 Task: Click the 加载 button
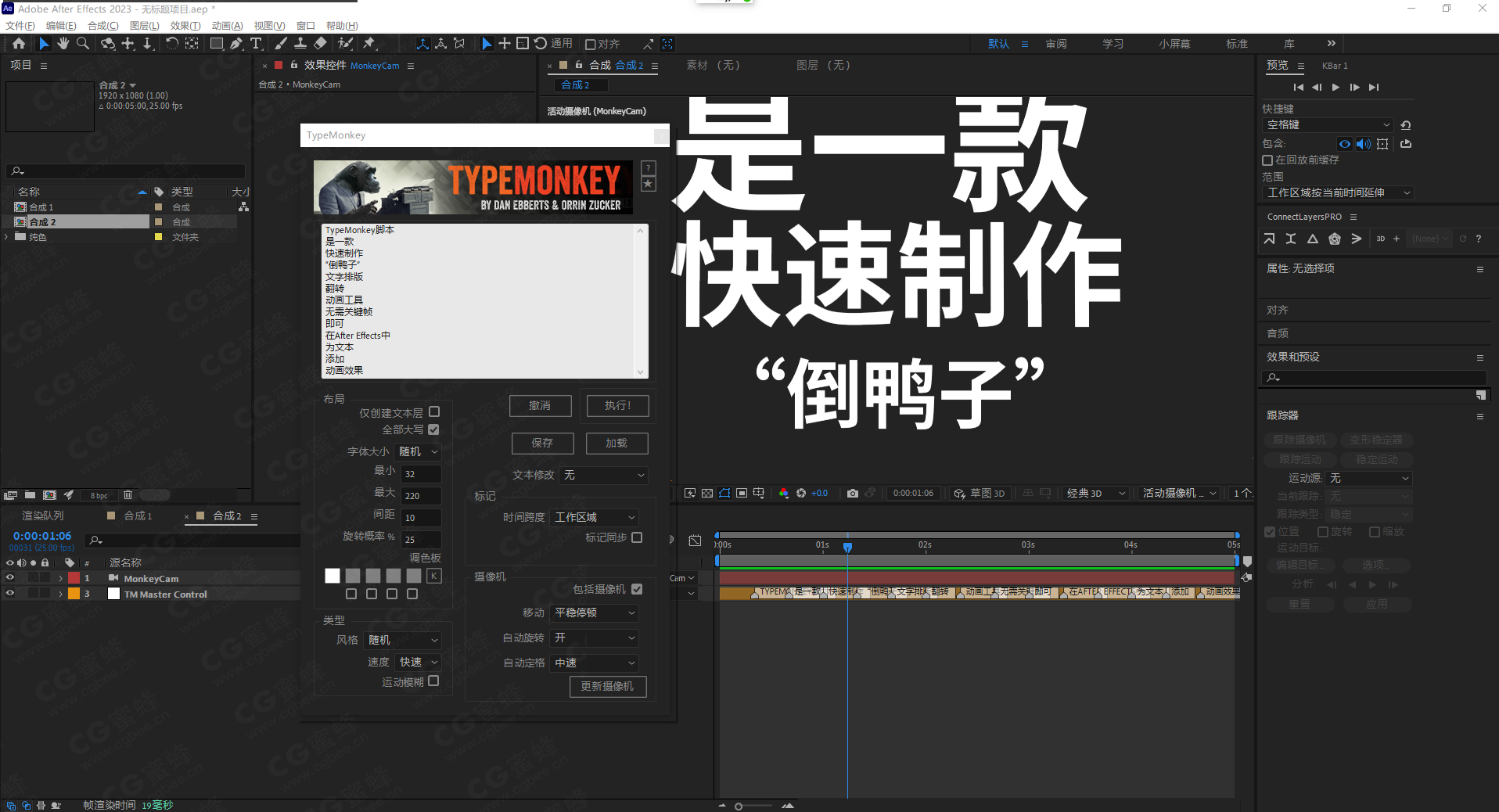tap(616, 444)
